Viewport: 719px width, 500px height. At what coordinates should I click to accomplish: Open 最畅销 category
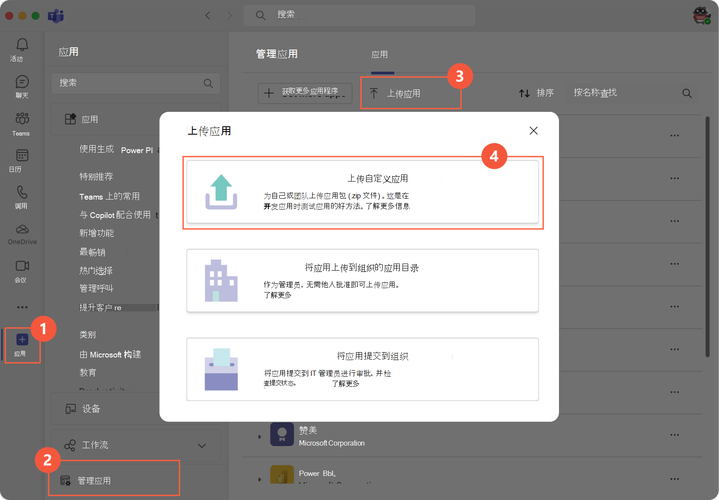(x=92, y=252)
